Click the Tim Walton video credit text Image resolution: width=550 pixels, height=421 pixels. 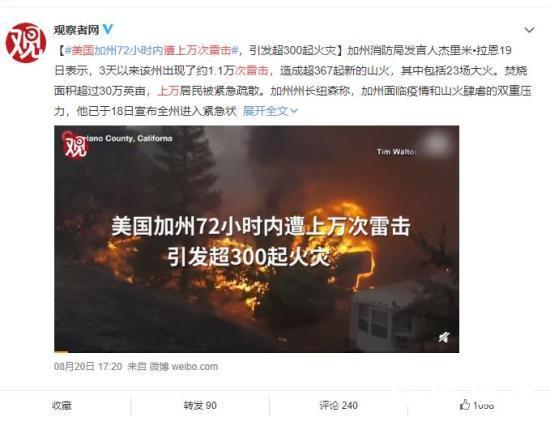[x=396, y=152]
